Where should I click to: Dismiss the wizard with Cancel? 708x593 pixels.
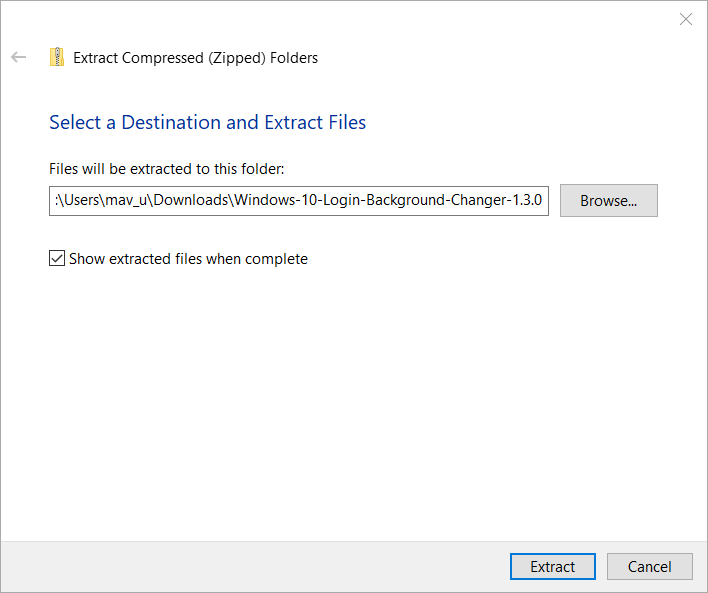click(649, 566)
